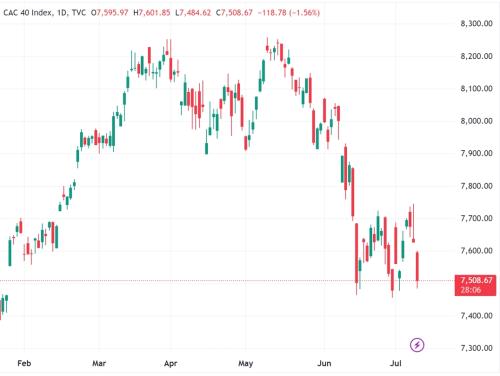This screenshot has width=500, height=376.
Task: Click the 8,300.00 price axis label
Action: click(x=476, y=23)
